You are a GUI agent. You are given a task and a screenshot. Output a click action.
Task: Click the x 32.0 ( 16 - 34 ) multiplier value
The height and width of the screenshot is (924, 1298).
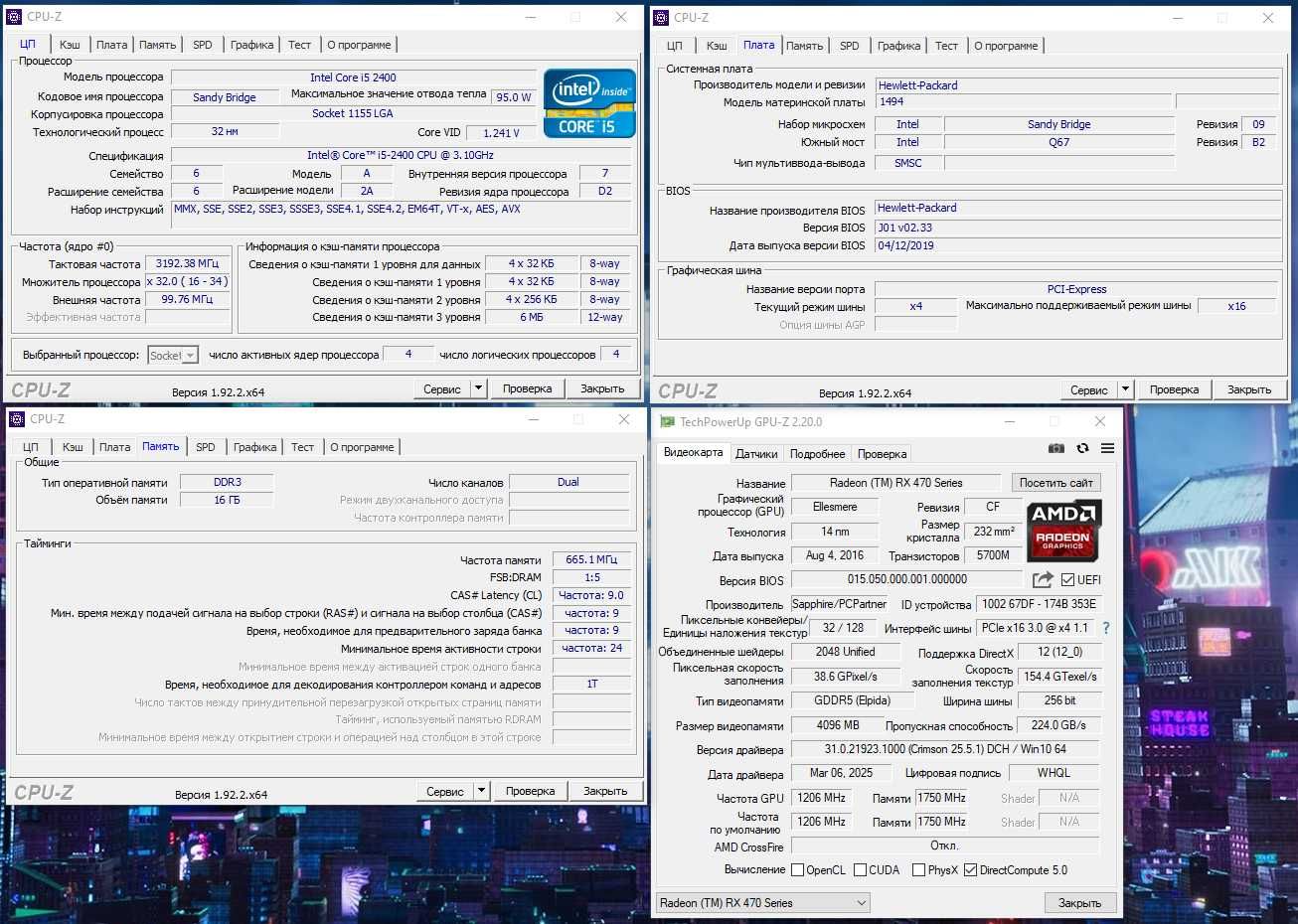pyautogui.click(x=187, y=281)
